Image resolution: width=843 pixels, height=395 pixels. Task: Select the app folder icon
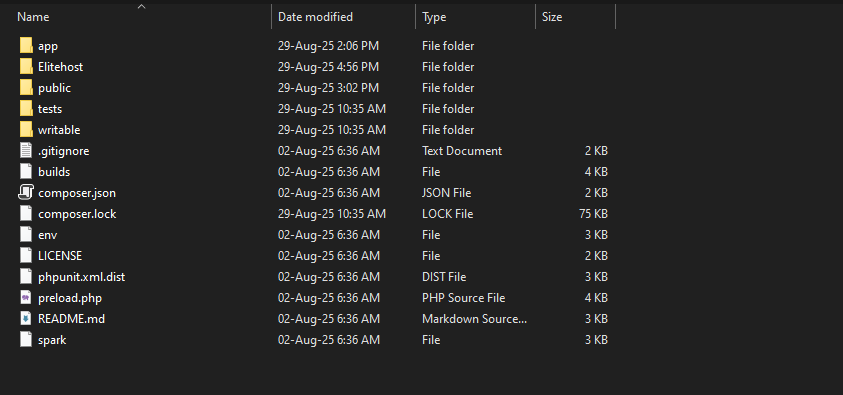point(26,46)
